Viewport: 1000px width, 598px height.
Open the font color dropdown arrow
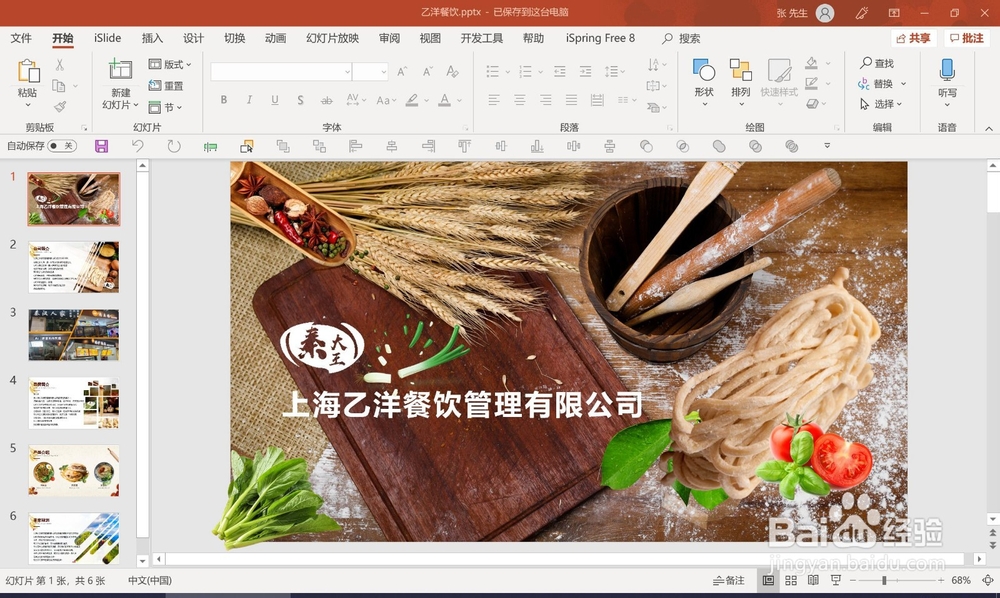tap(459, 100)
